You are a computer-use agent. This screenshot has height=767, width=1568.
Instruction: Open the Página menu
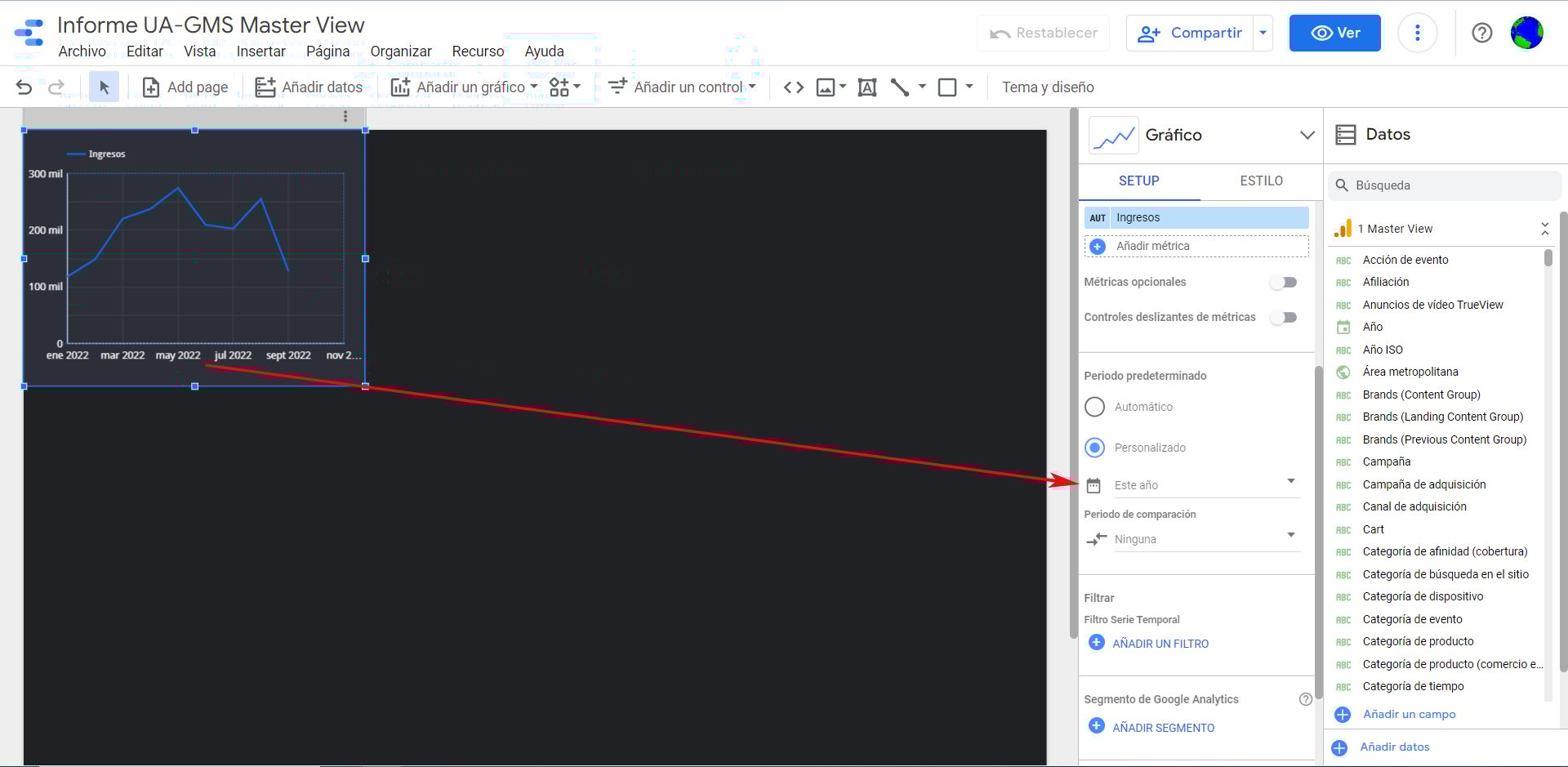pos(327,51)
